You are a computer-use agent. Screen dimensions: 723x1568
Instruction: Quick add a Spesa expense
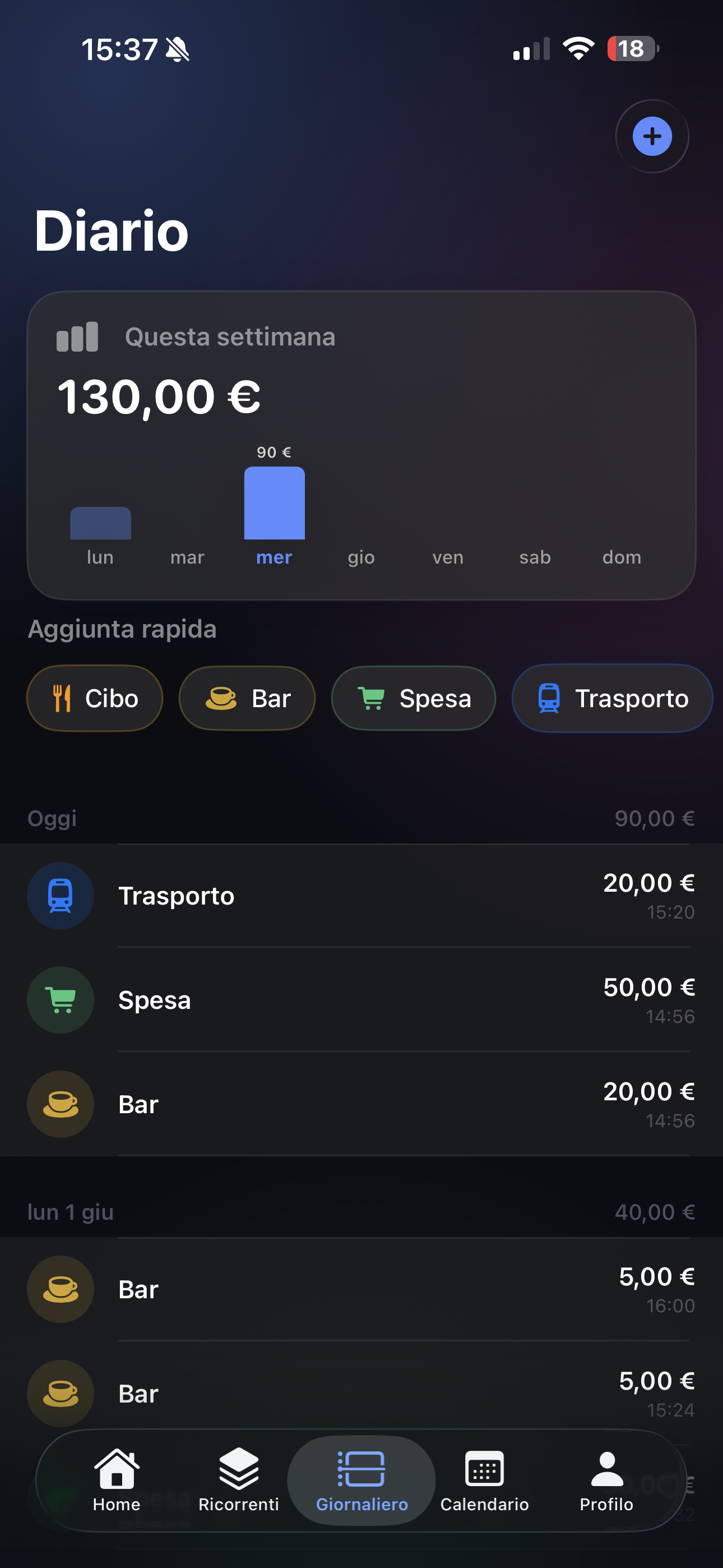point(413,698)
